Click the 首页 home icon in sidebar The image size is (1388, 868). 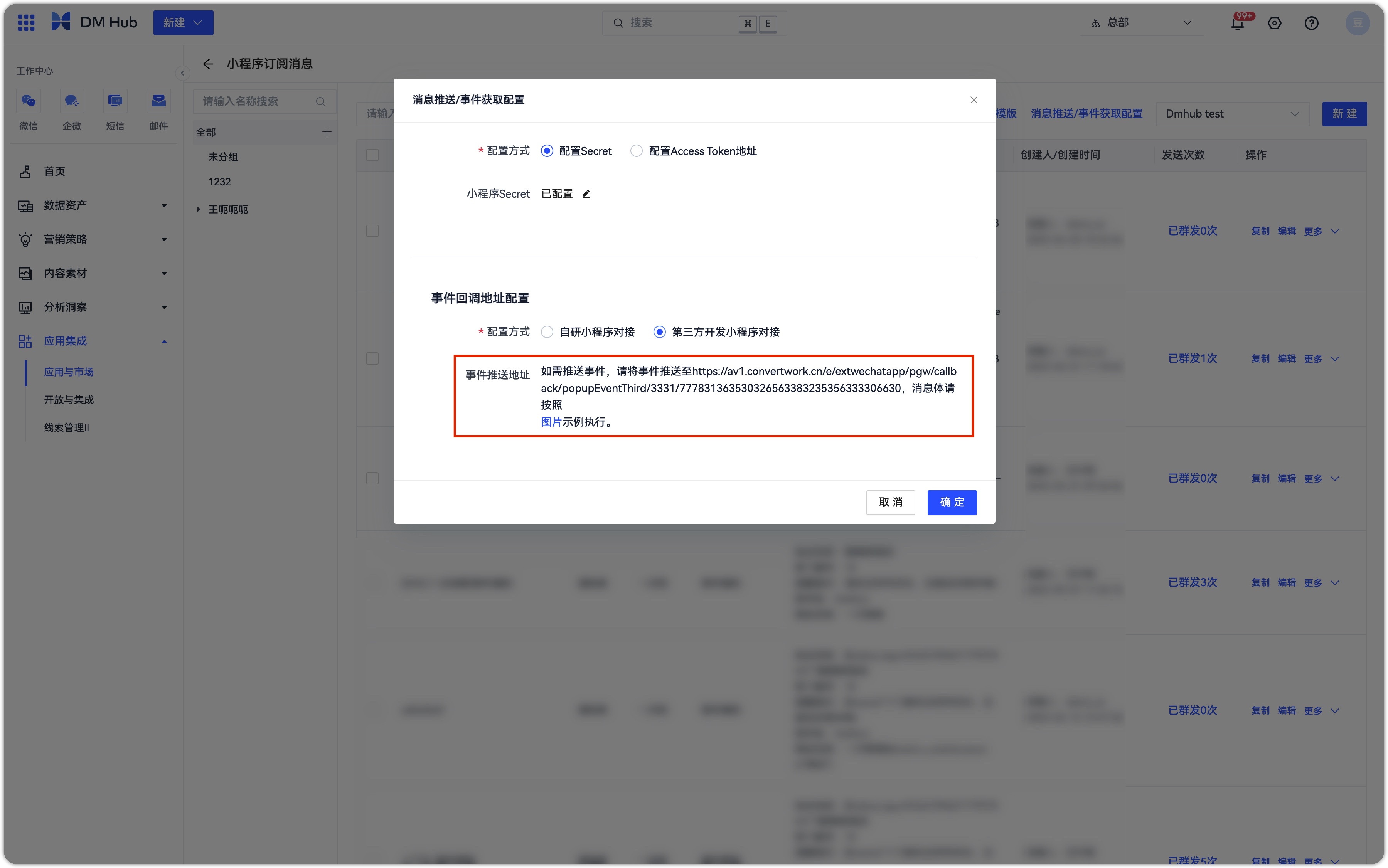25,172
